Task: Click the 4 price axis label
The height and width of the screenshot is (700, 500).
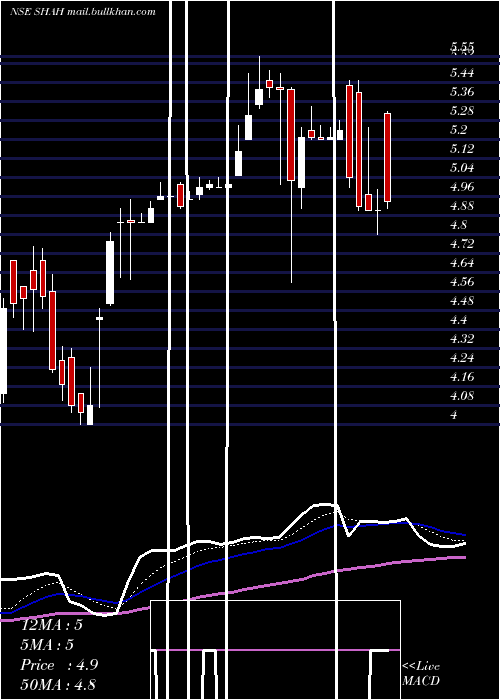Action: pyautogui.click(x=454, y=415)
